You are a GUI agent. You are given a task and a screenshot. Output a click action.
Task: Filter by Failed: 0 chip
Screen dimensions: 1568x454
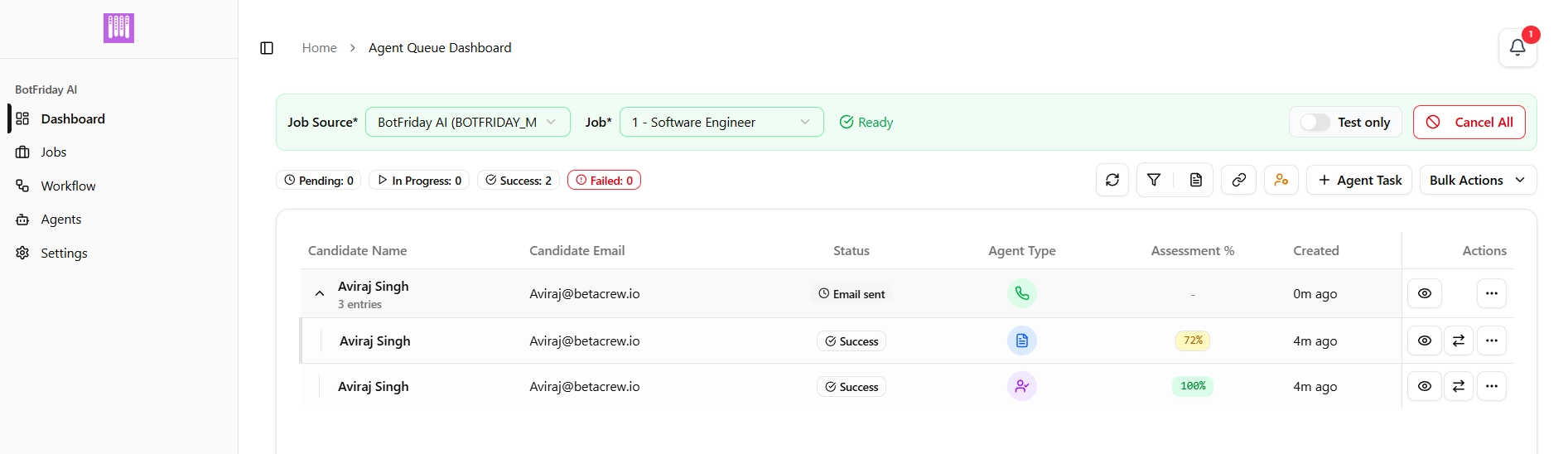604,180
